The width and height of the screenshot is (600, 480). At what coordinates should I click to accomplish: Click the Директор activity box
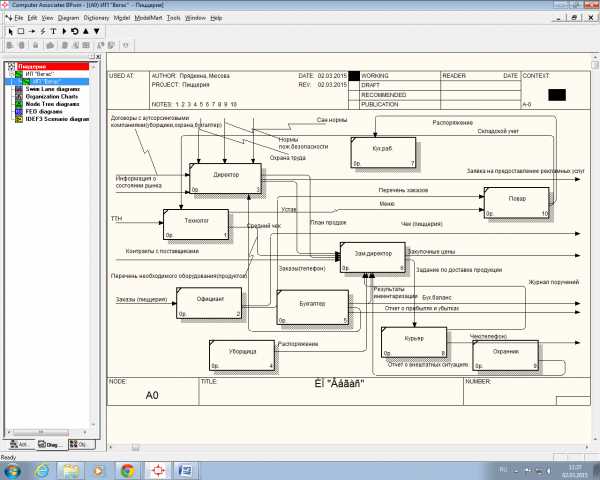coord(226,177)
